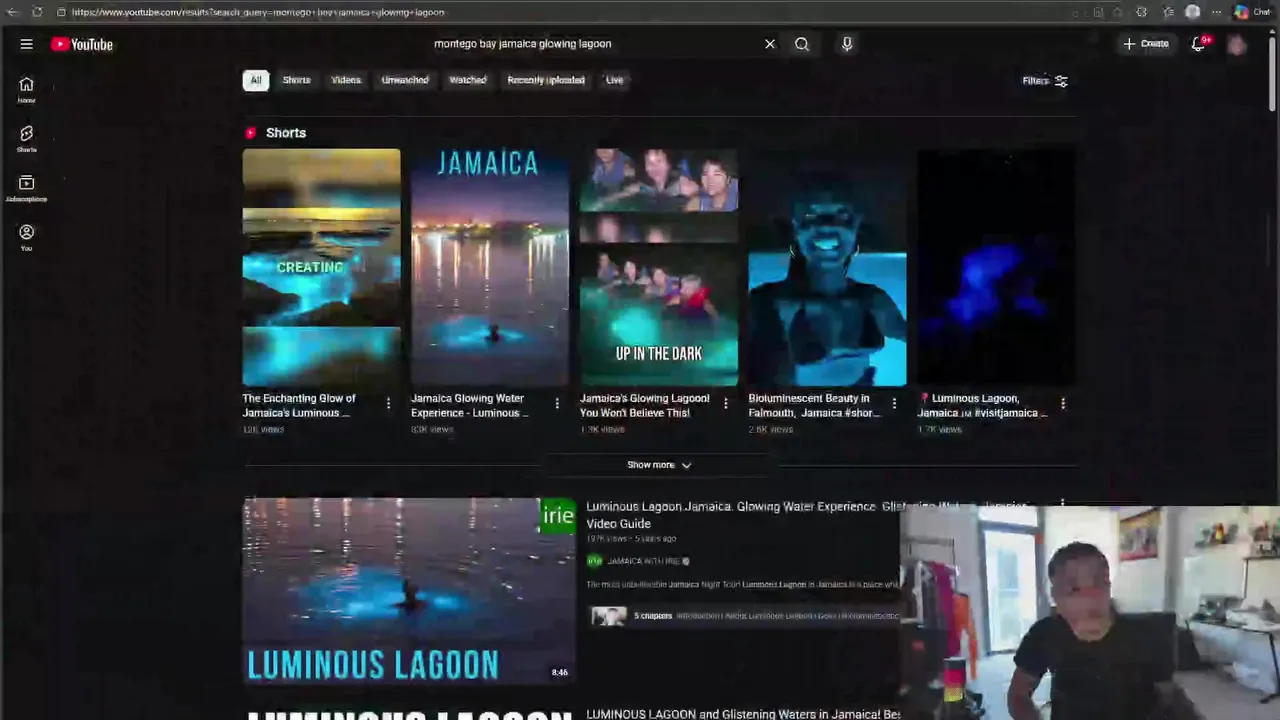Open the account avatar menu
The width and height of the screenshot is (1280, 720).
click(1237, 44)
